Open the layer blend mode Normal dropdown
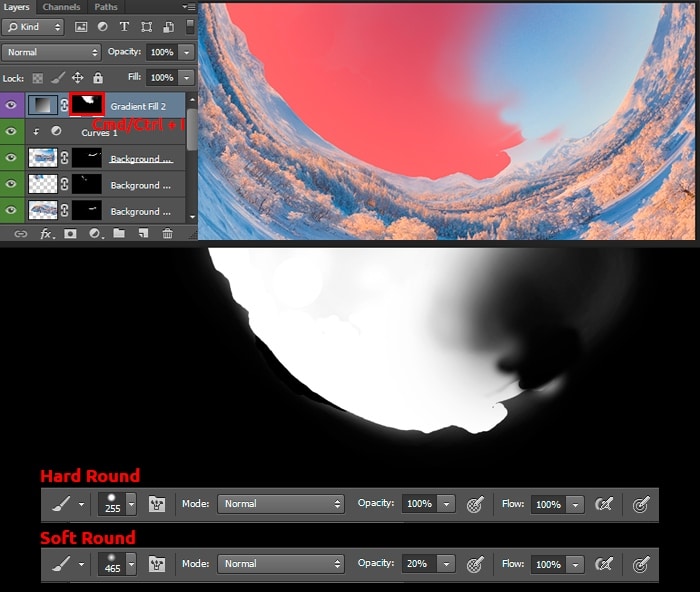 [x=51, y=52]
